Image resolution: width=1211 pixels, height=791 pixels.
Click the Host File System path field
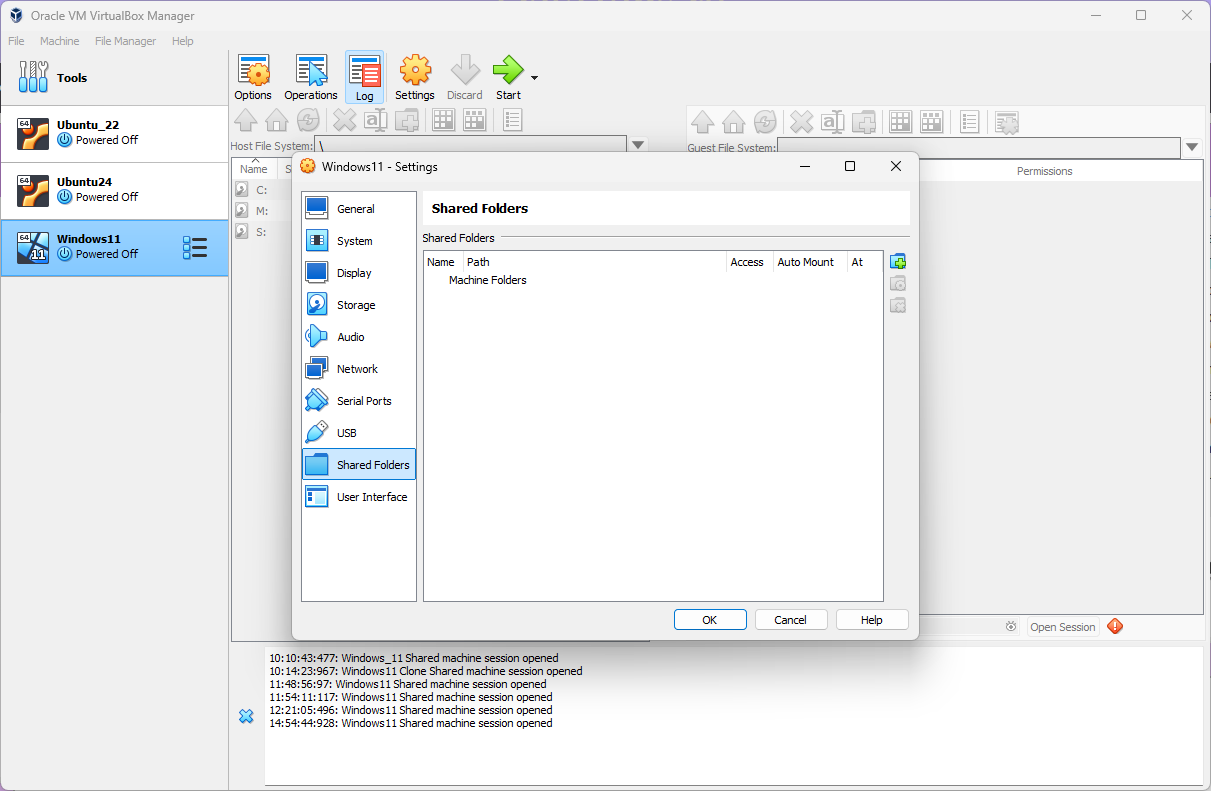pos(470,146)
